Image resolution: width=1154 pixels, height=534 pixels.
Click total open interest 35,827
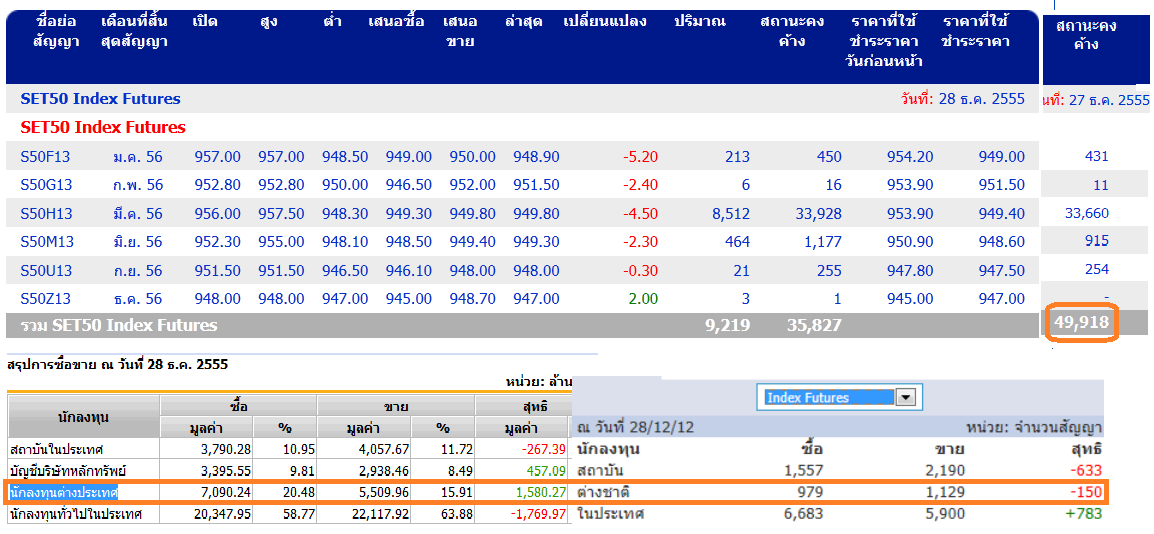[x=813, y=324]
